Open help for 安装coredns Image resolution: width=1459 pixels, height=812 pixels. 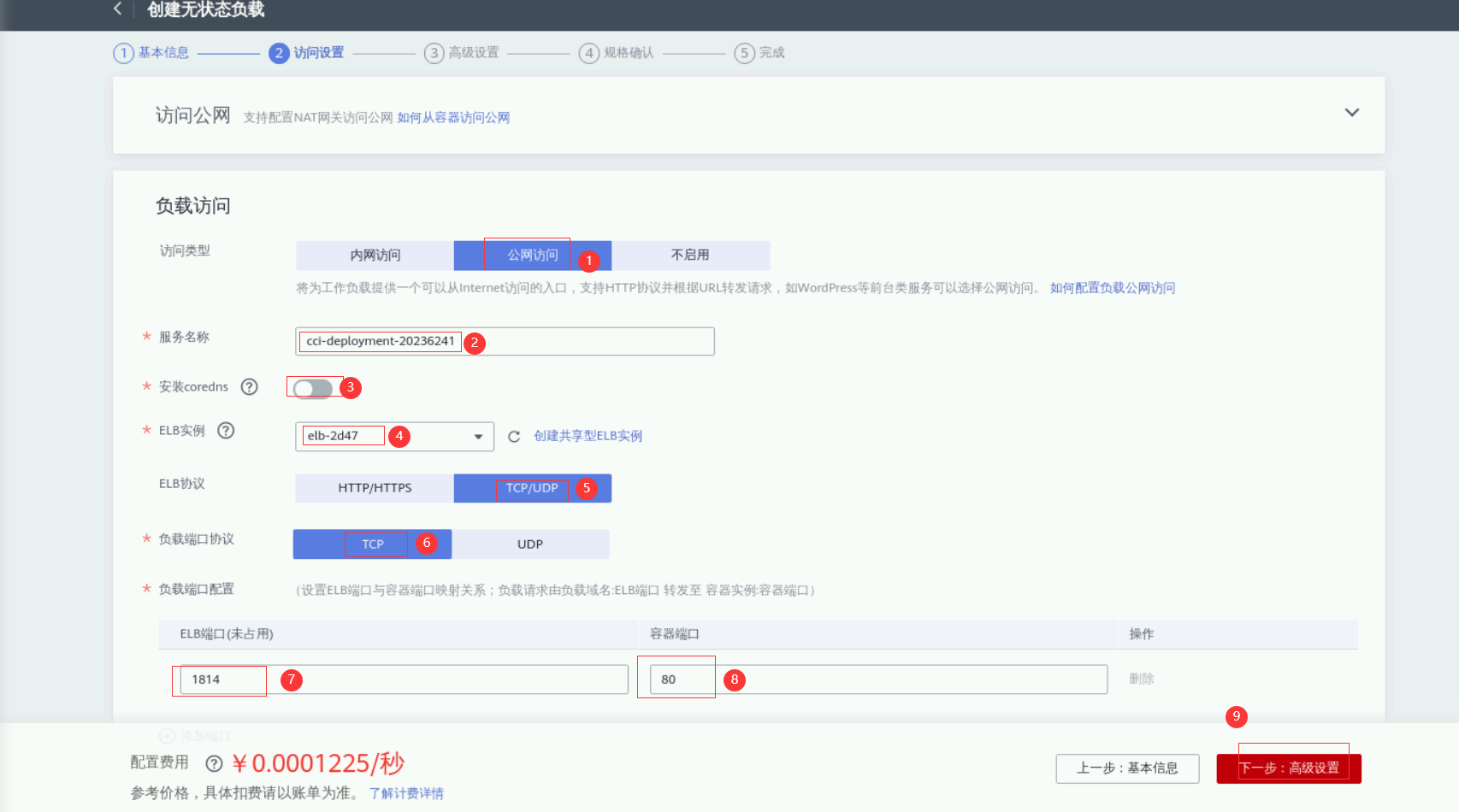click(249, 387)
